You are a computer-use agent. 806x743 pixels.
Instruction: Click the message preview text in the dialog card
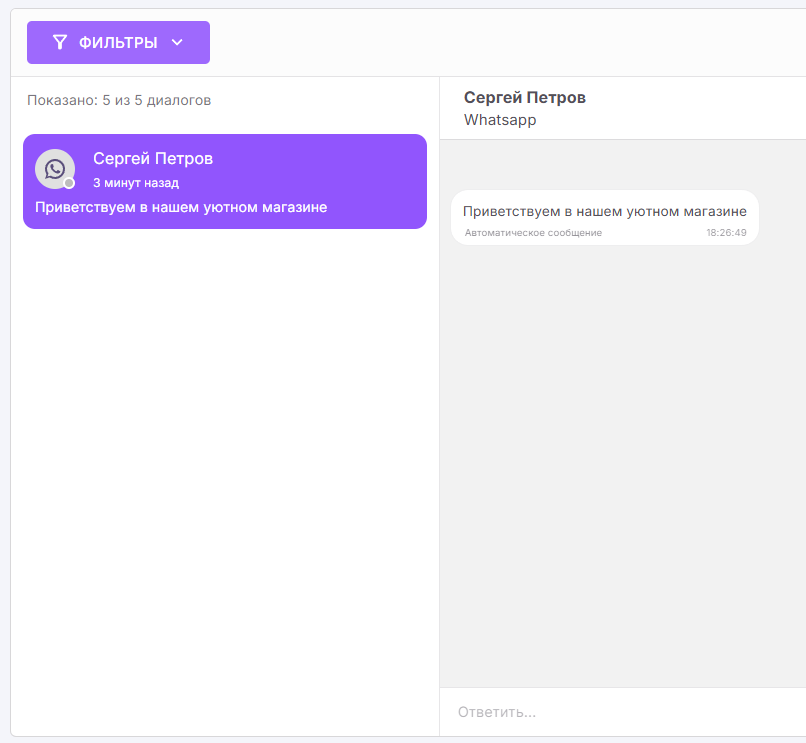(181, 208)
